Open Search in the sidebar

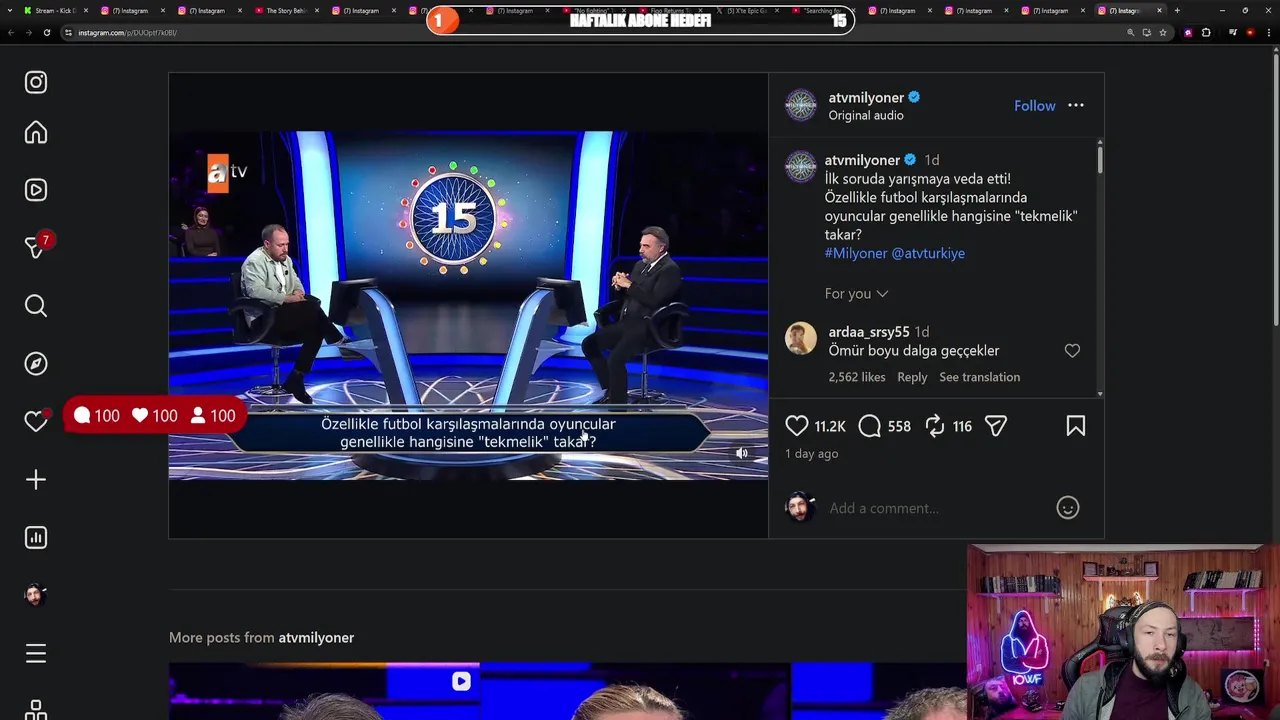(36, 306)
